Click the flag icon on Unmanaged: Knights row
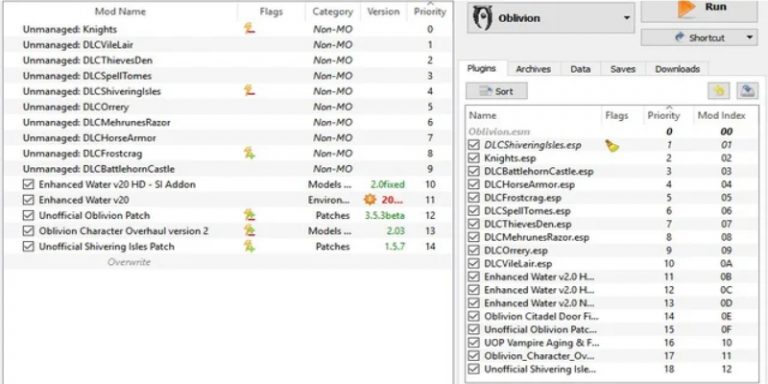Viewport: 768px width, 384px height. tap(249, 29)
